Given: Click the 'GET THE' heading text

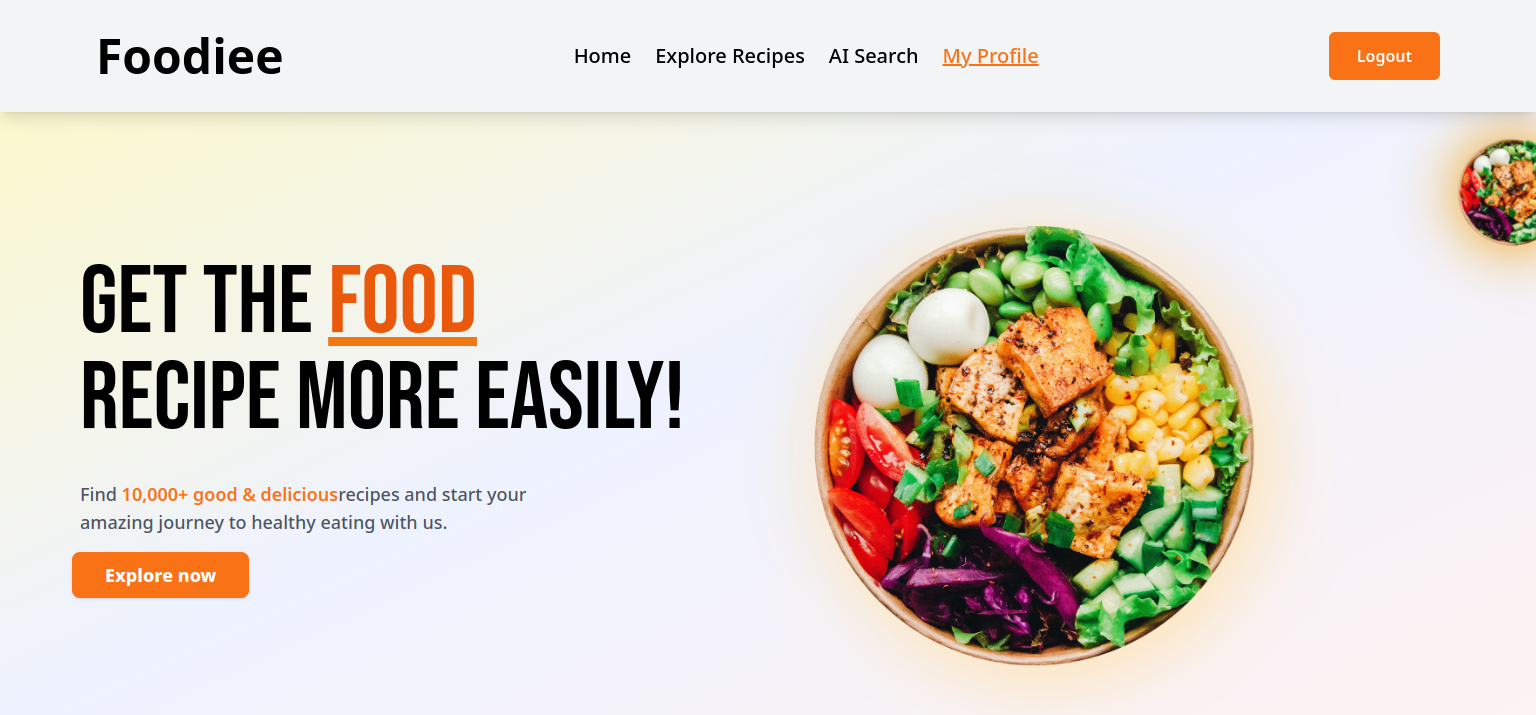Looking at the screenshot, I should point(196,300).
